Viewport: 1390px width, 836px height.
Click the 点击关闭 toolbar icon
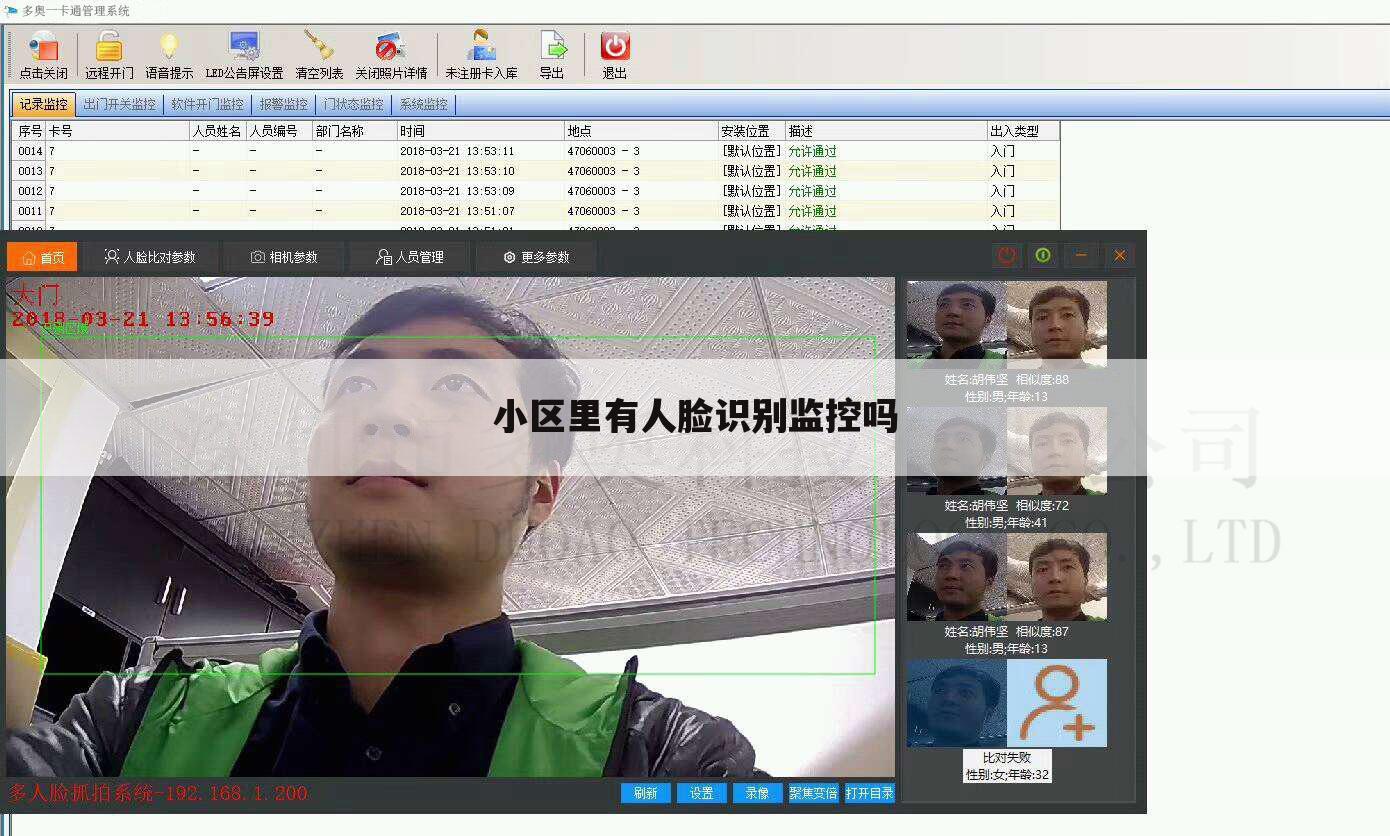tap(44, 55)
